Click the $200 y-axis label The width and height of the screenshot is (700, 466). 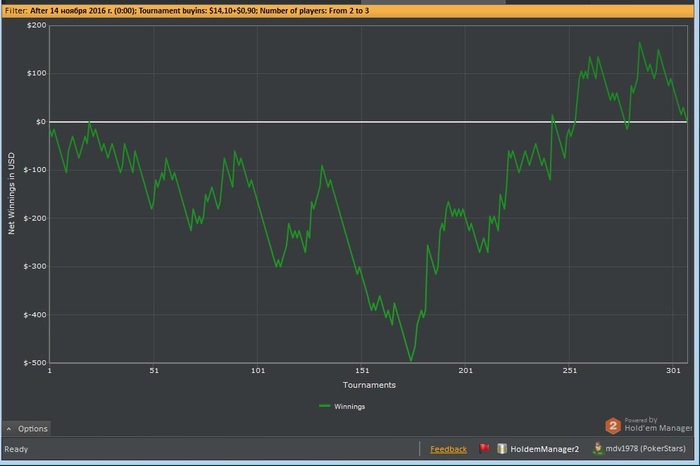pos(37,25)
